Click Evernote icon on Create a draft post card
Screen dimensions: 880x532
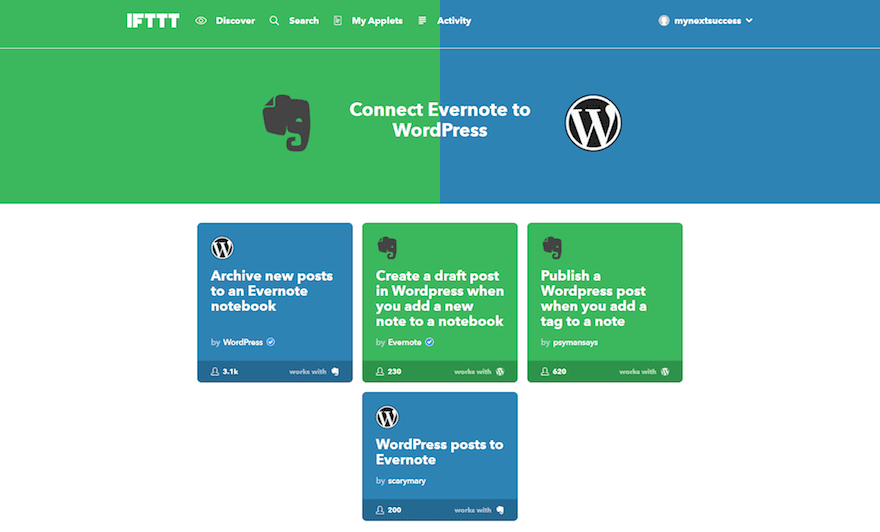pos(387,248)
